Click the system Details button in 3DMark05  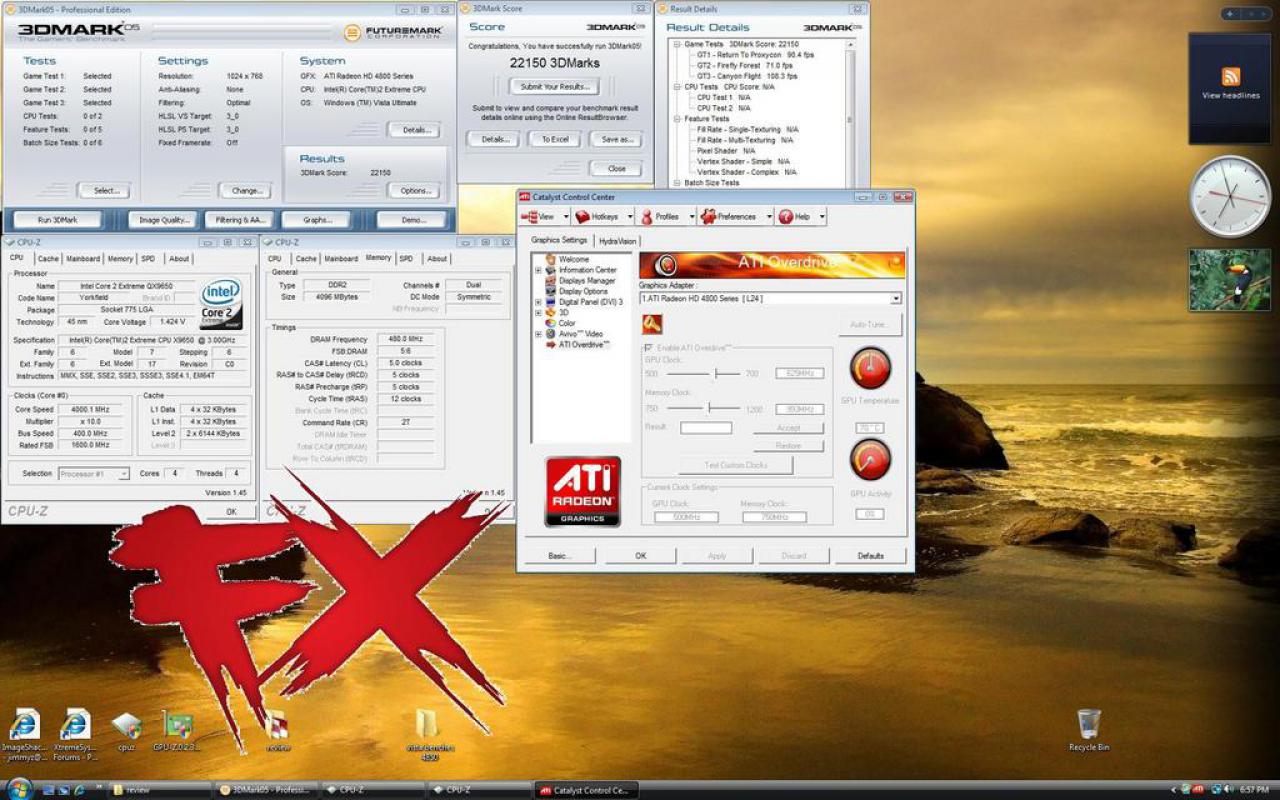pos(413,130)
